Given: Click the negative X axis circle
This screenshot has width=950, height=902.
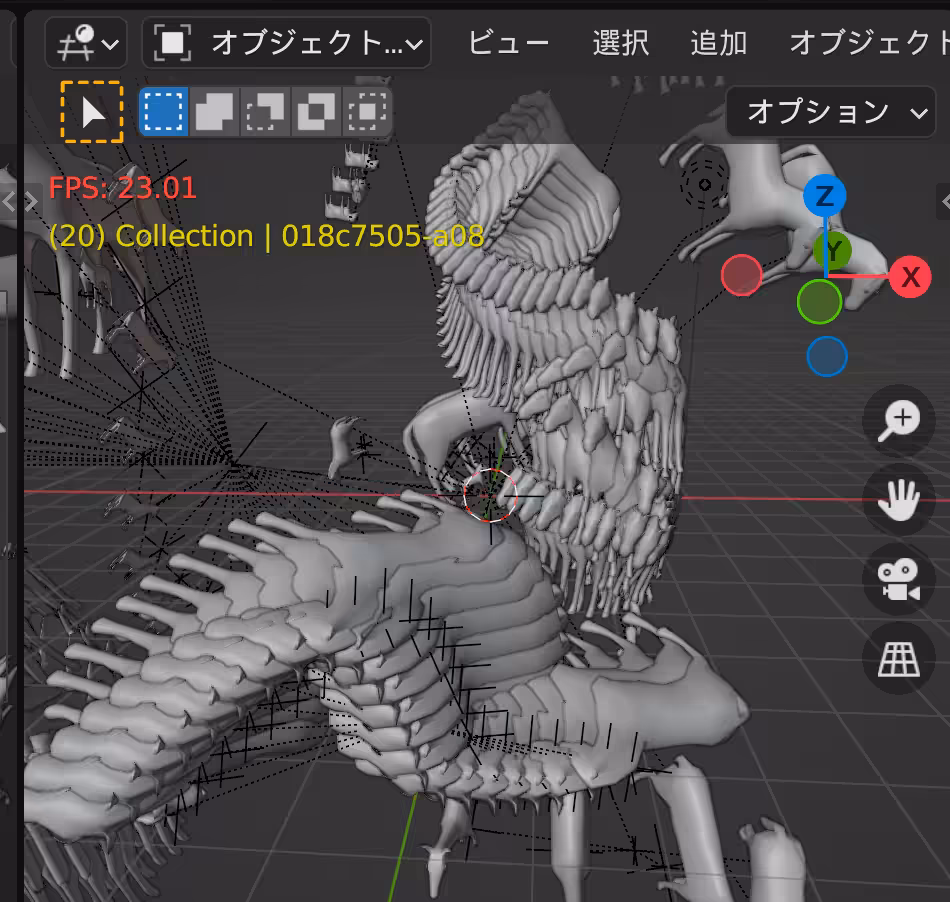Looking at the screenshot, I should pos(742,276).
